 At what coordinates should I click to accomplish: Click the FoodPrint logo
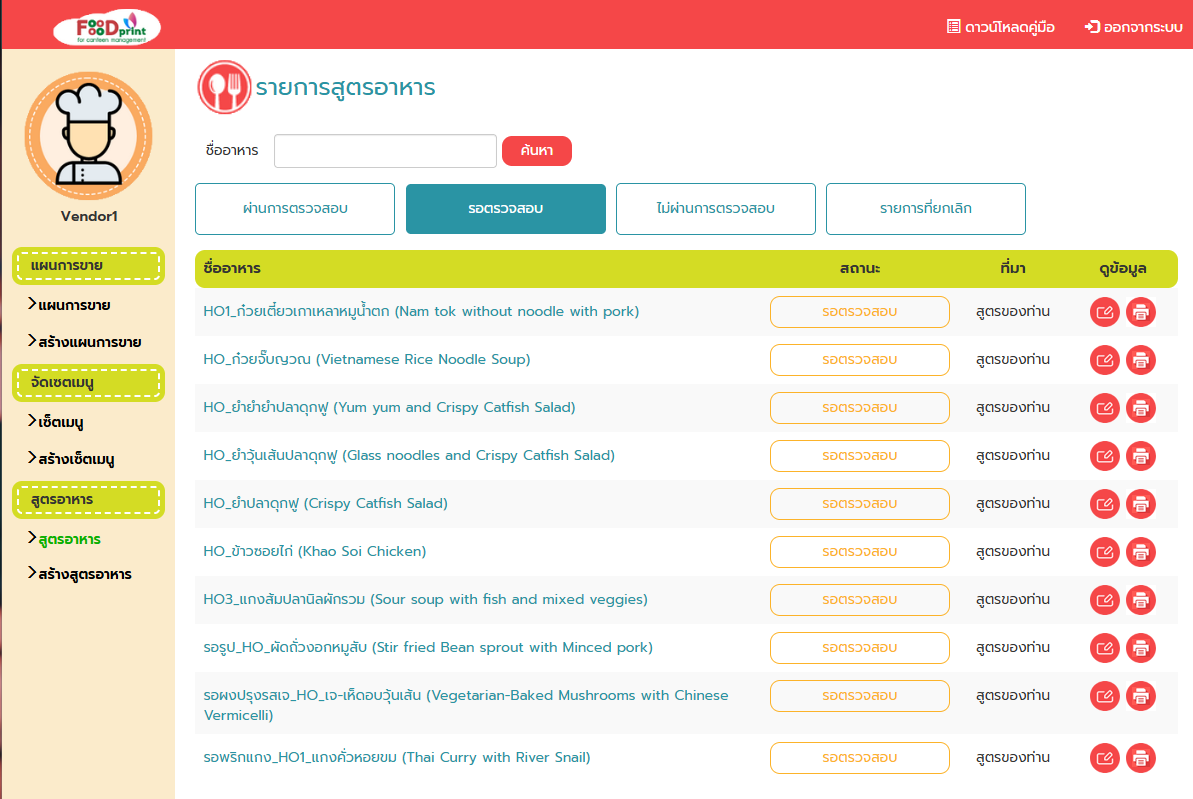(x=107, y=27)
